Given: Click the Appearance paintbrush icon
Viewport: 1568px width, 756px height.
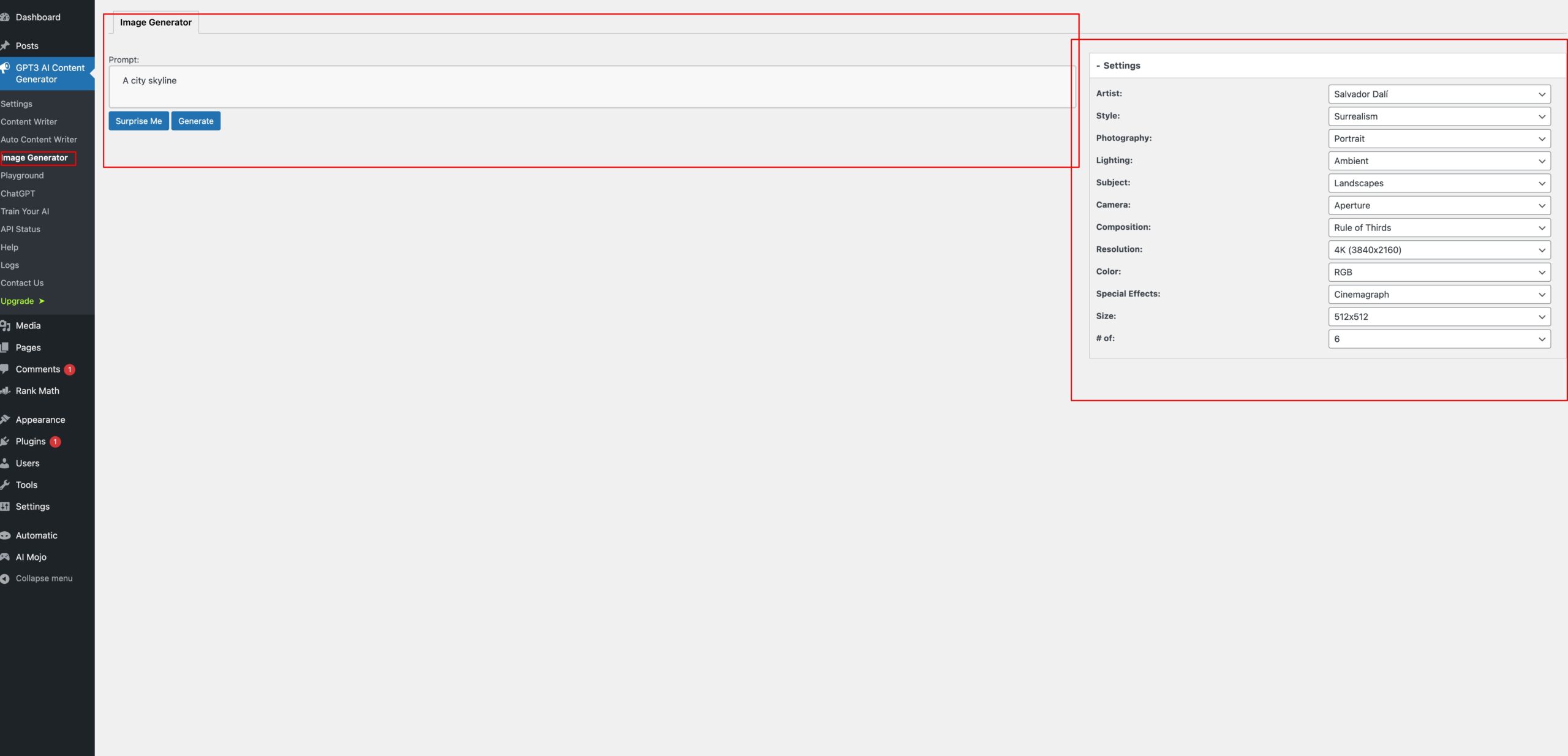Looking at the screenshot, I should click(x=5, y=420).
